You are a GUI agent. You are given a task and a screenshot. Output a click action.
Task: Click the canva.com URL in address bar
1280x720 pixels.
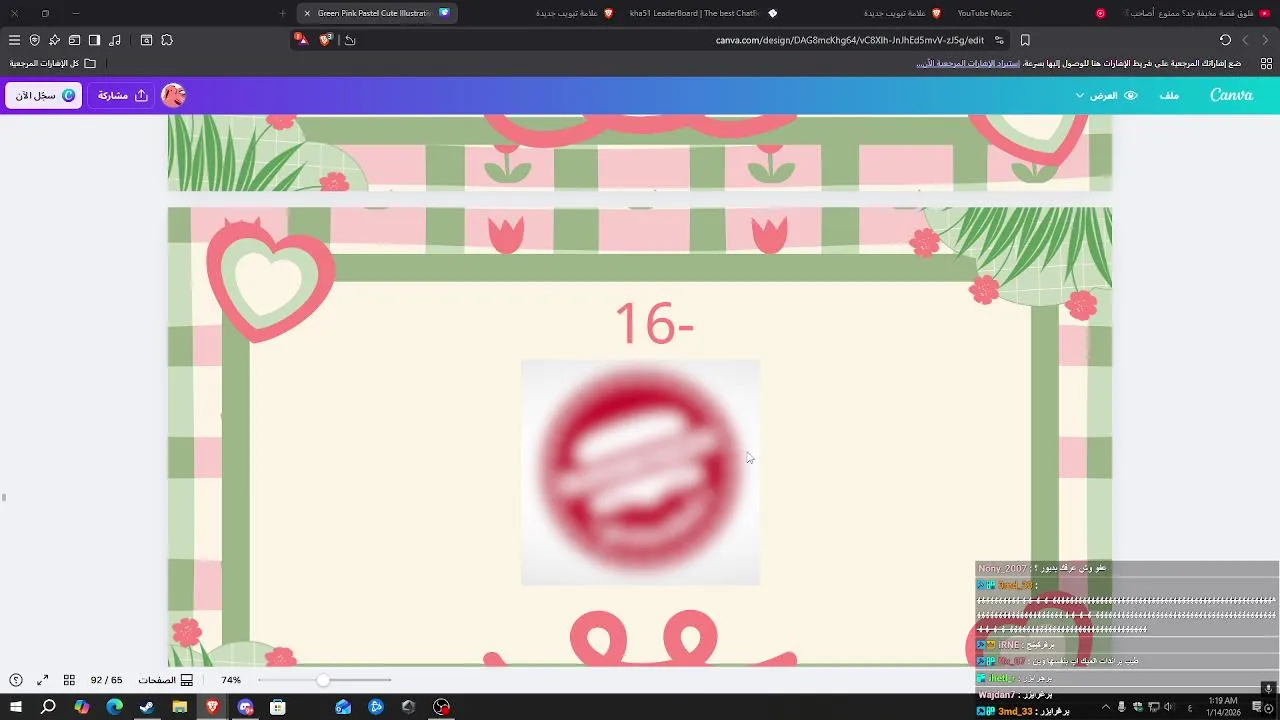pyautogui.click(x=849, y=40)
